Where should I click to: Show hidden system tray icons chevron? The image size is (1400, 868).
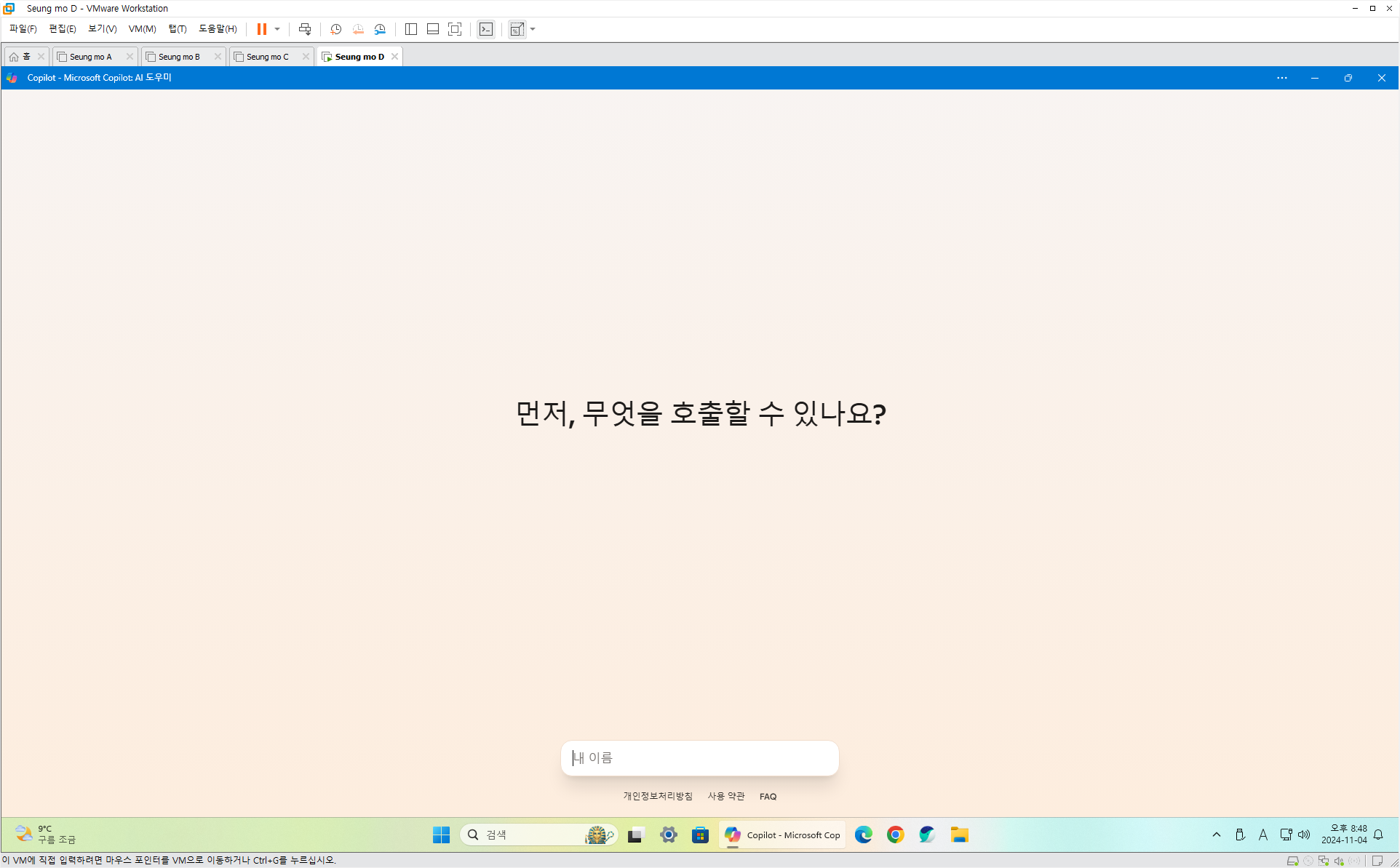pos(1217,835)
